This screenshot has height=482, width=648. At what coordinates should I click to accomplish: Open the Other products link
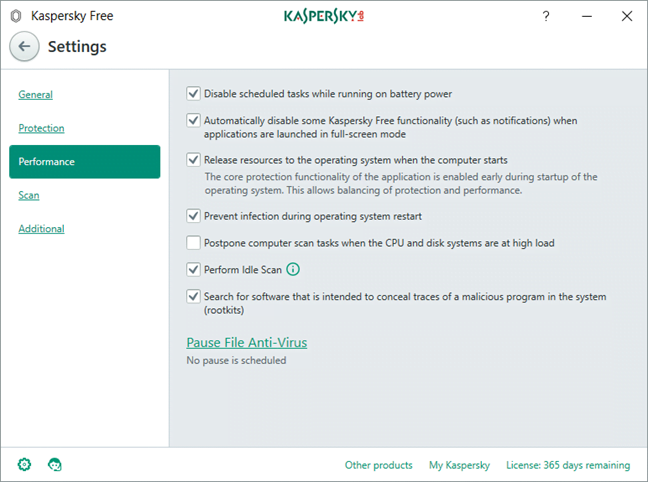pos(378,465)
